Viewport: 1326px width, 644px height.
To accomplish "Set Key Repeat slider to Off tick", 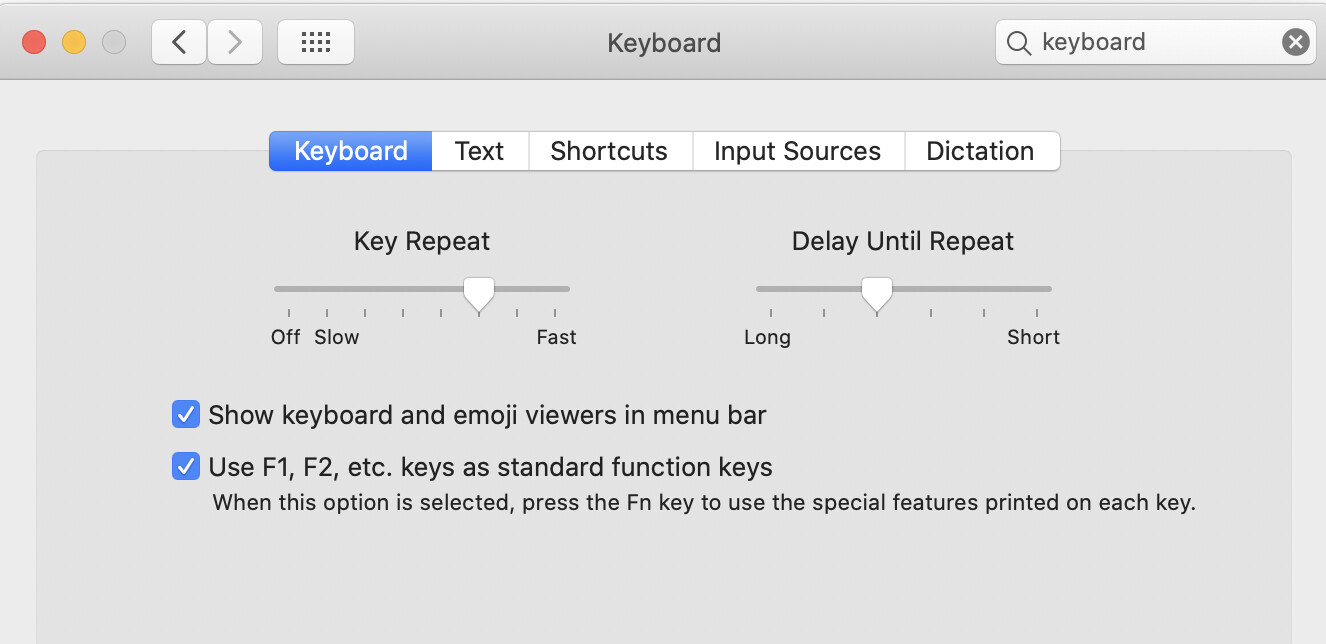I will point(289,289).
